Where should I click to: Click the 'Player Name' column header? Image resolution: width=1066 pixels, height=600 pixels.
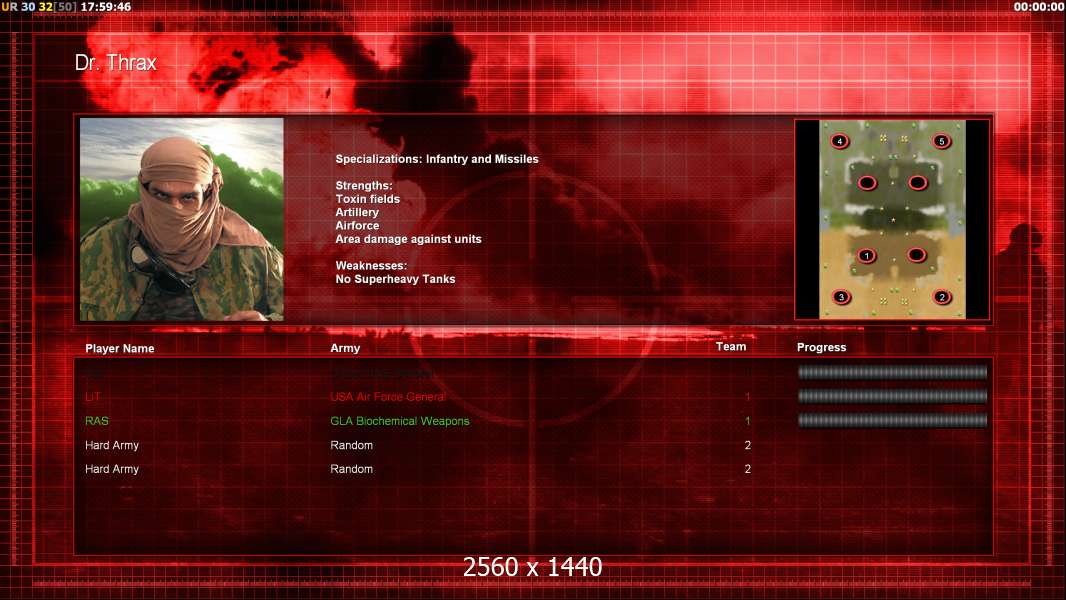point(120,349)
